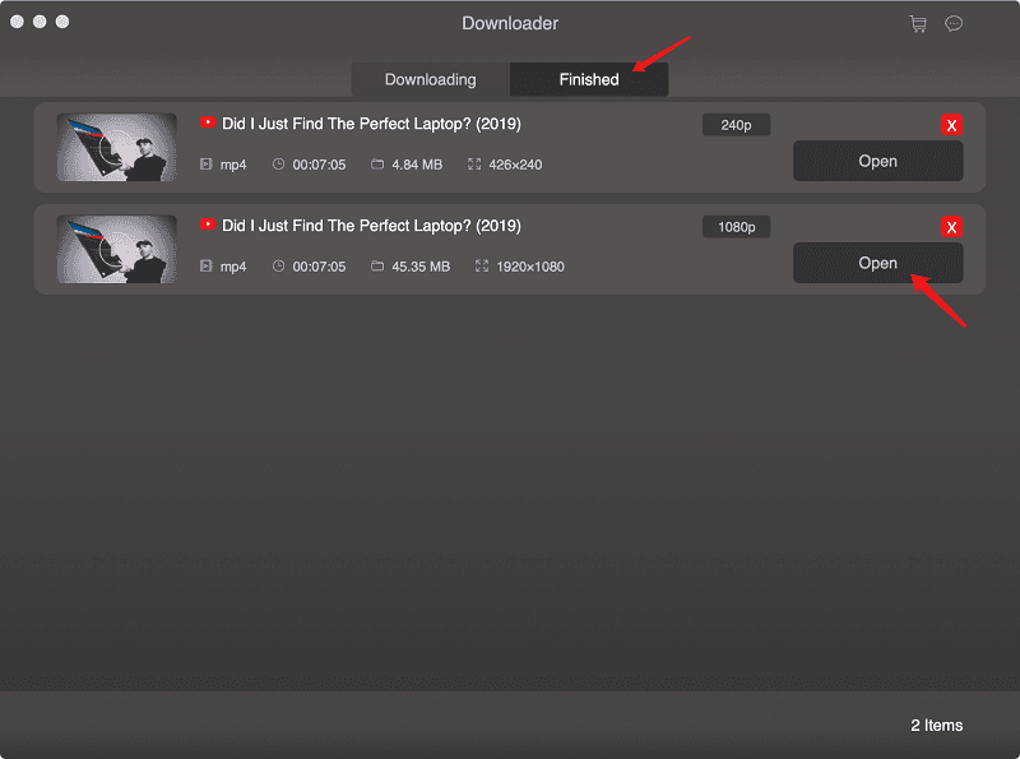
Task: Select title of the 240p video
Action: 371,124
